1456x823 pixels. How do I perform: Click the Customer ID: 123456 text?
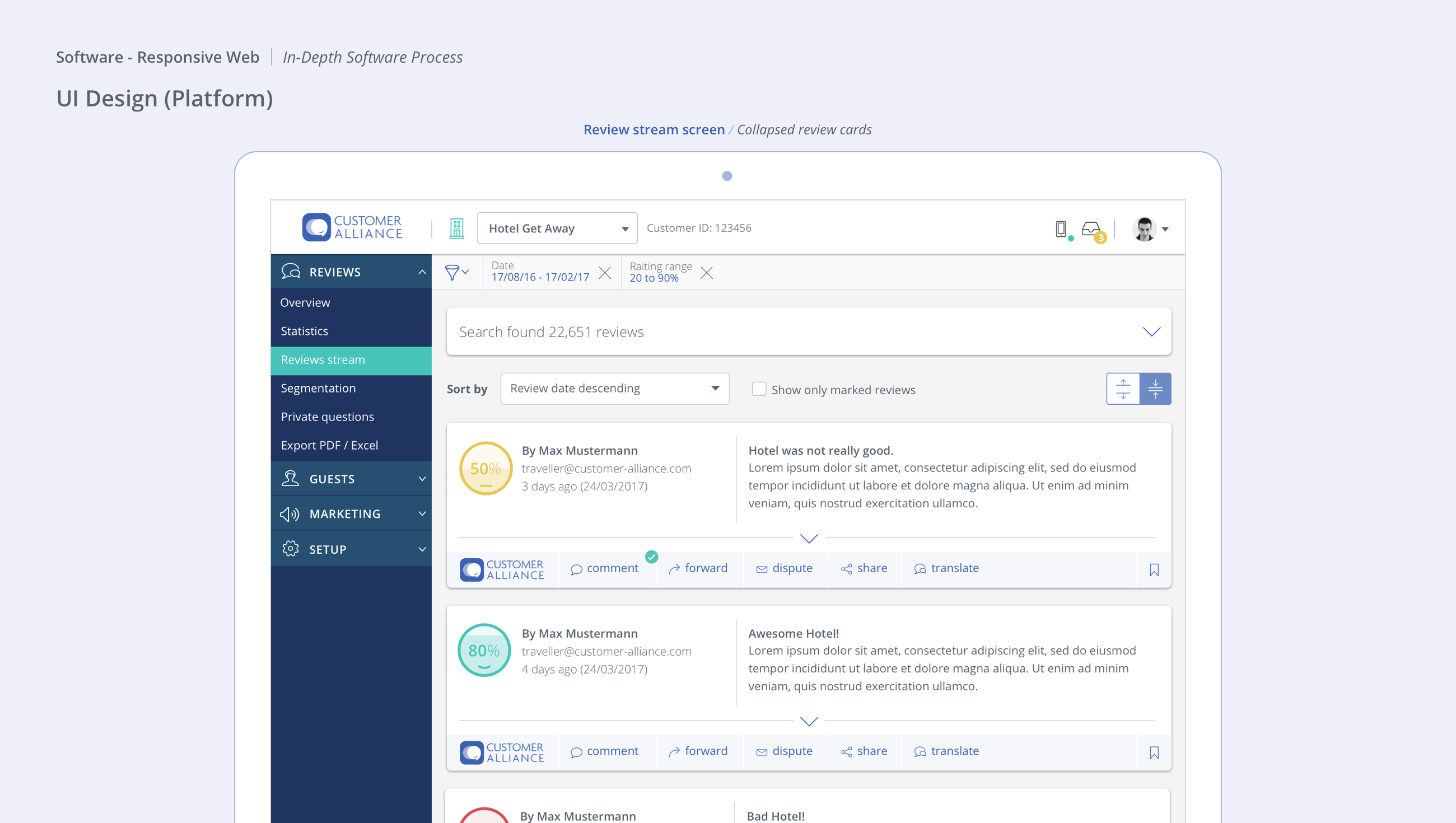(x=699, y=228)
